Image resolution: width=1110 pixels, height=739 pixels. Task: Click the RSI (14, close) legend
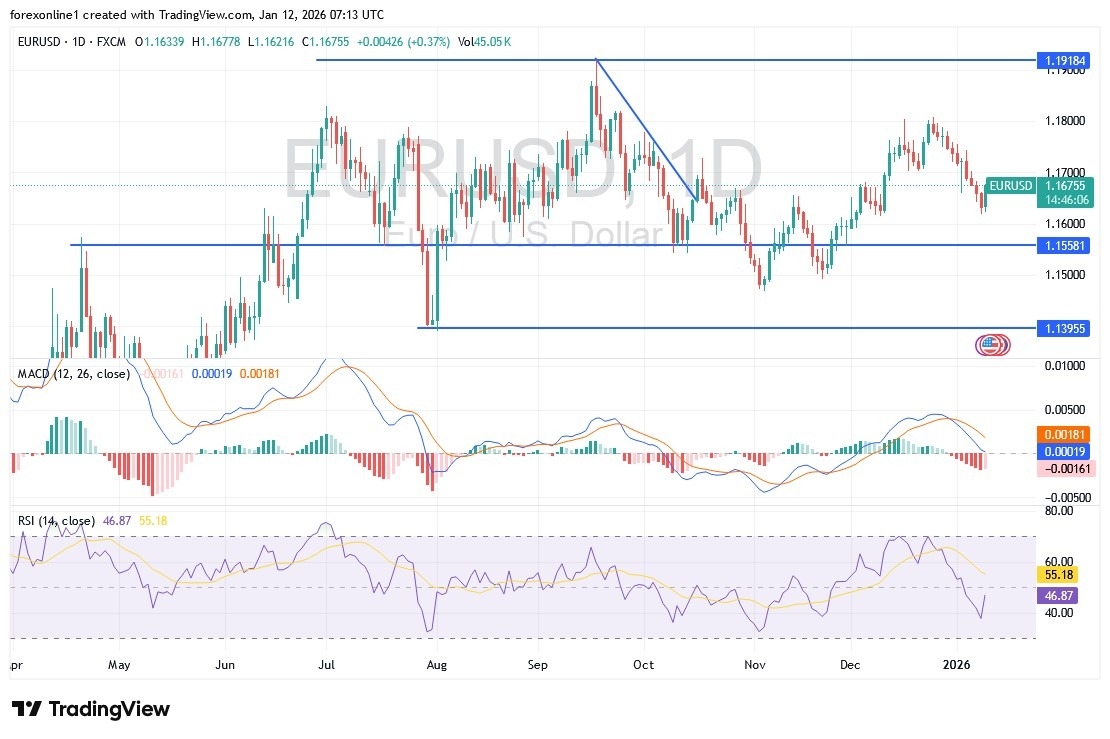pyautogui.click(x=55, y=520)
